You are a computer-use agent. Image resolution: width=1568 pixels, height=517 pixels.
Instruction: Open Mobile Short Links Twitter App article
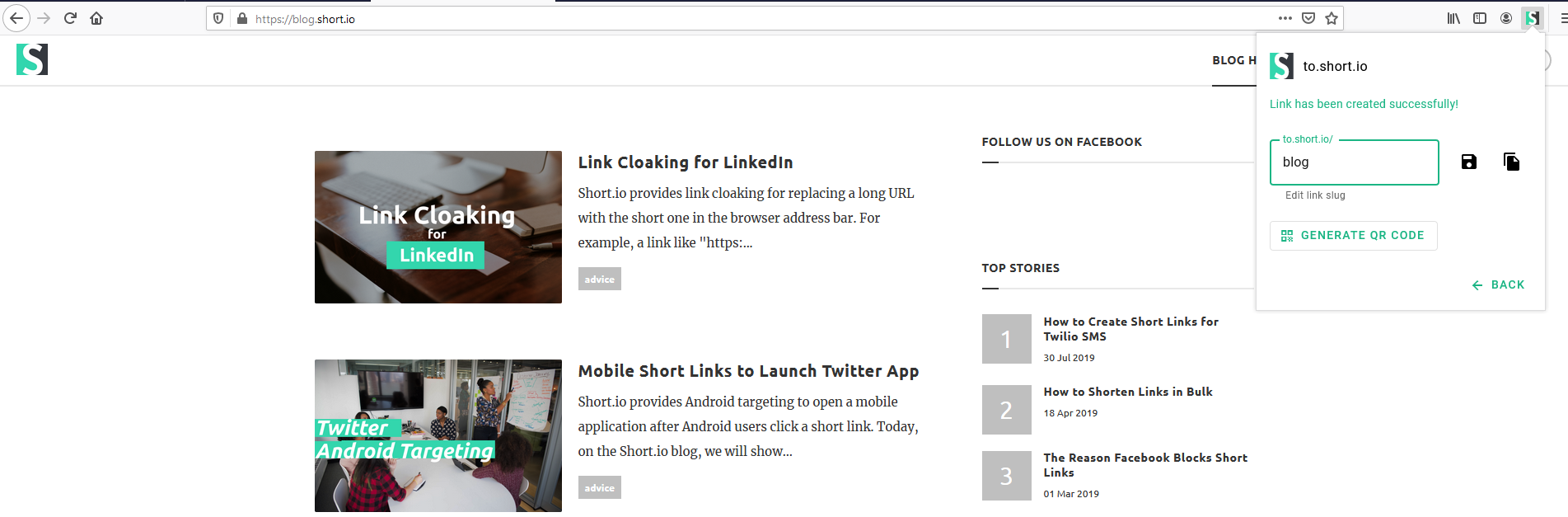point(747,371)
